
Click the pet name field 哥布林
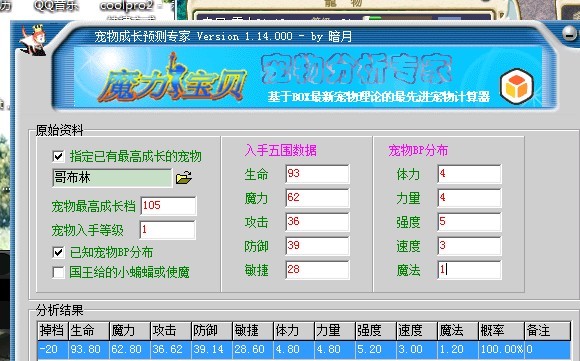[x=112, y=178]
